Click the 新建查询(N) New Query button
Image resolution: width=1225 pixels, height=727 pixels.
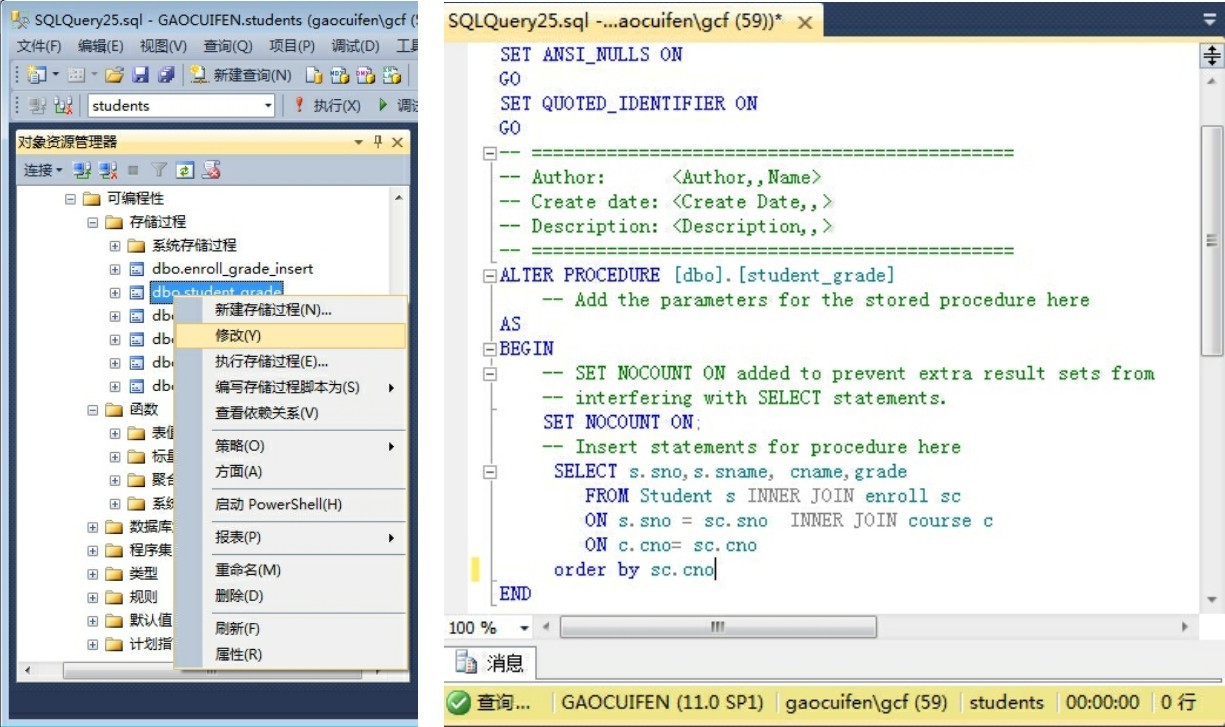pyautogui.click(x=241, y=75)
